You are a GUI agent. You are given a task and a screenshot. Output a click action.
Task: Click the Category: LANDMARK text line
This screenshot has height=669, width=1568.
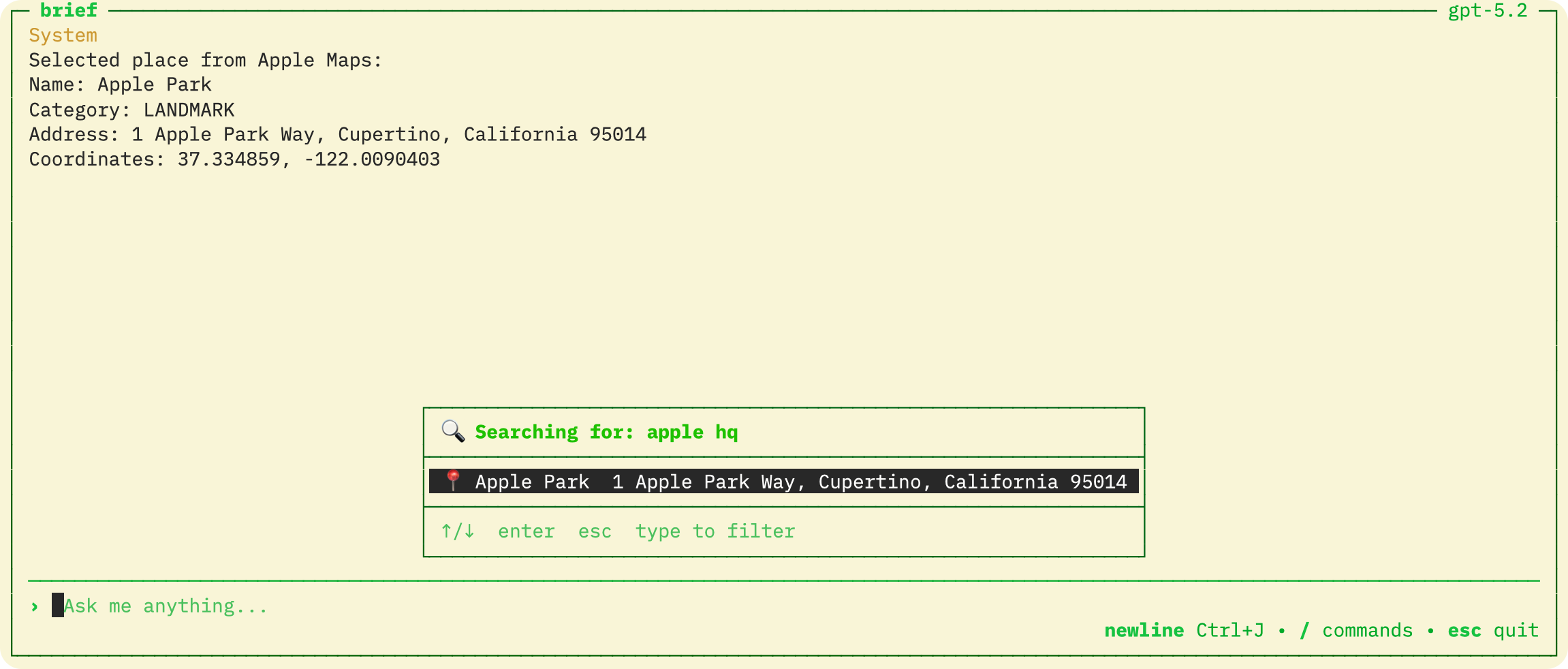[x=131, y=110]
